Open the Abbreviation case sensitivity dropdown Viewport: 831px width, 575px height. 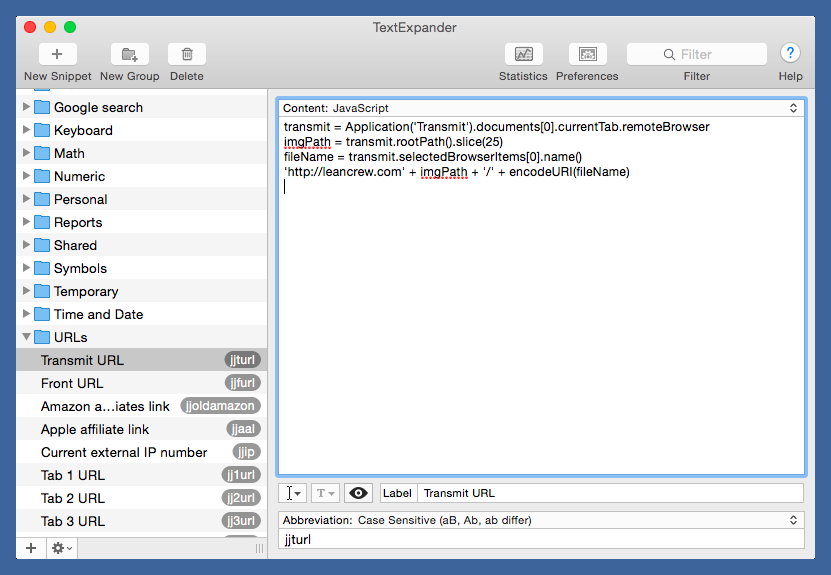pyautogui.click(x=540, y=520)
